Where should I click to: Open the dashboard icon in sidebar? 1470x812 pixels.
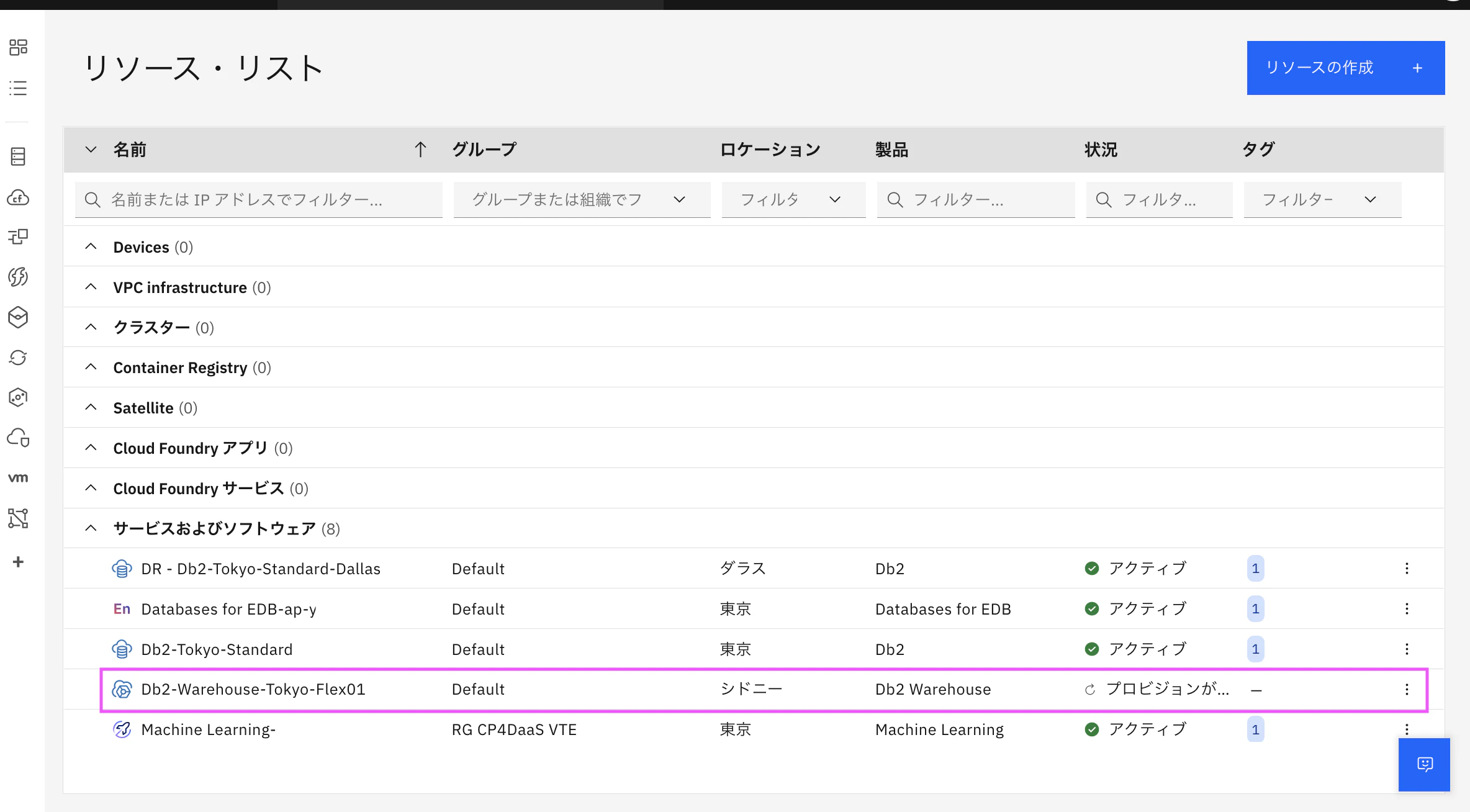pos(18,47)
